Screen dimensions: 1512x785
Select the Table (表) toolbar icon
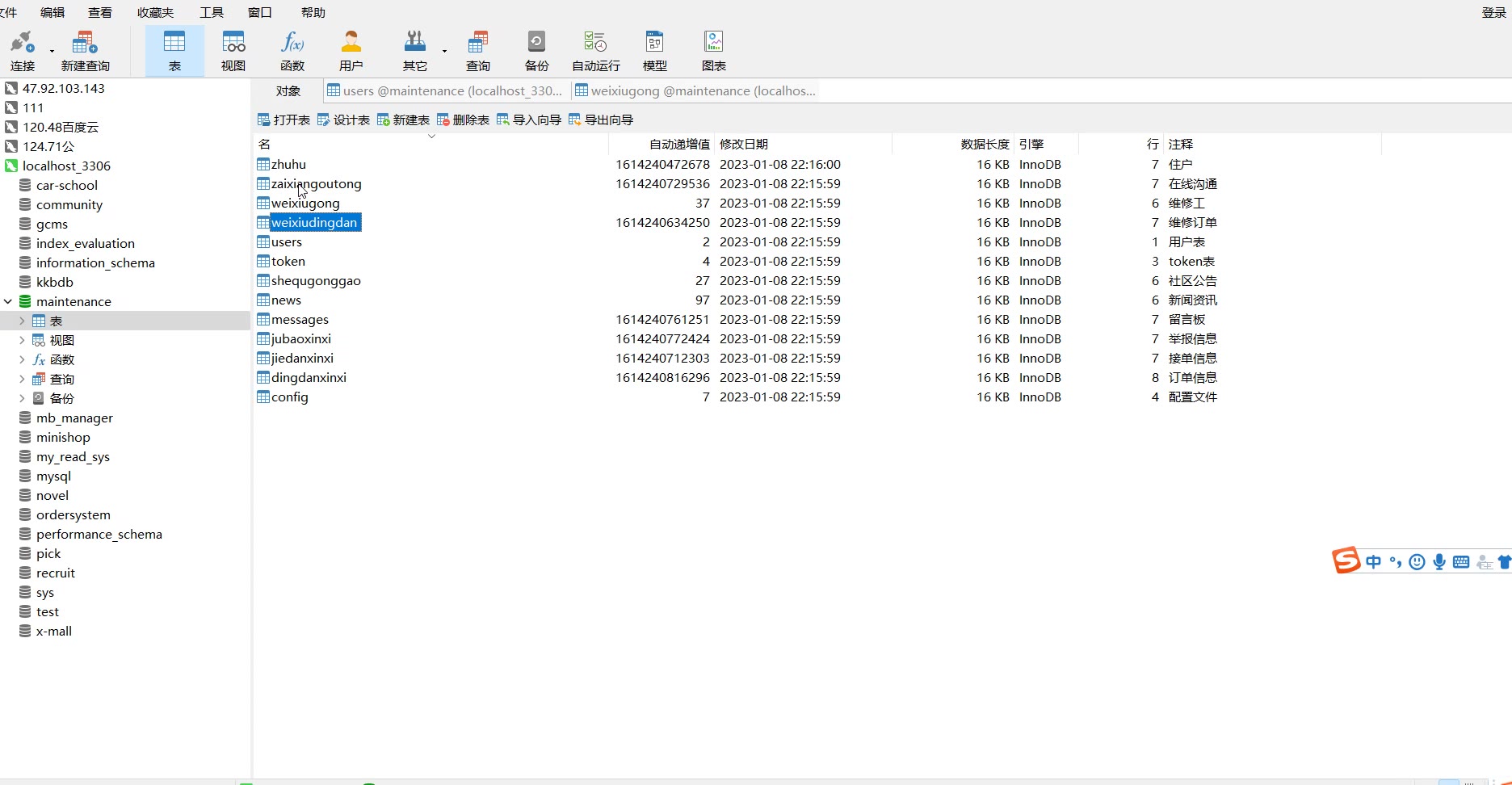(x=174, y=51)
